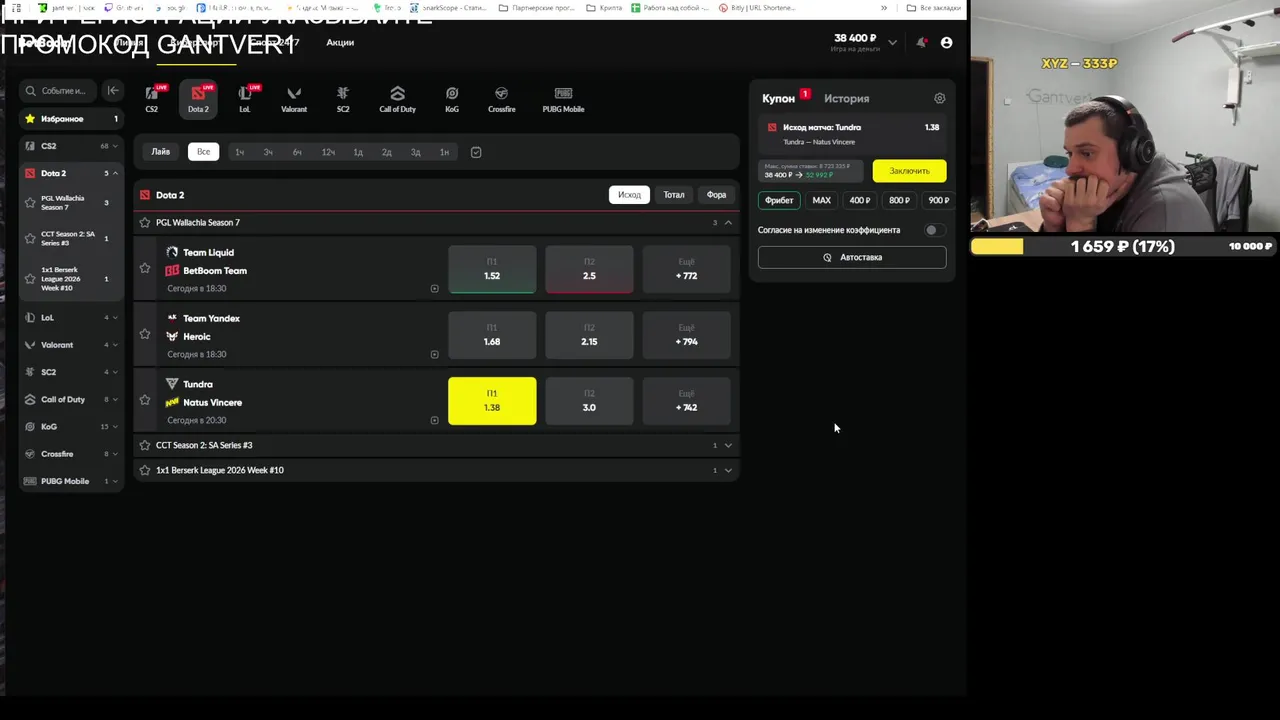Switch to Фора market tab
1280x720 pixels.
716,195
